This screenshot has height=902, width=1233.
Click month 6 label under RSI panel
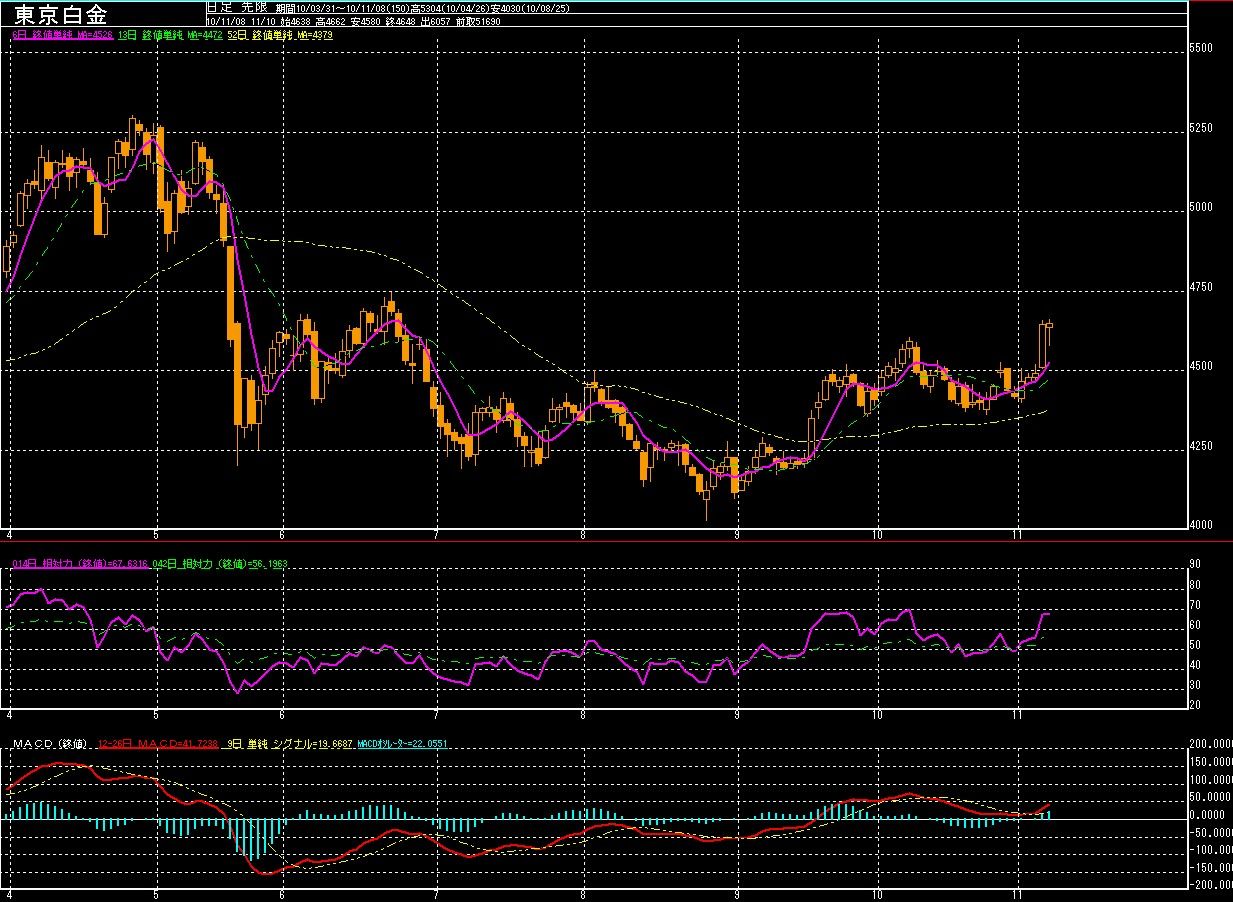[x=283, y=715]
